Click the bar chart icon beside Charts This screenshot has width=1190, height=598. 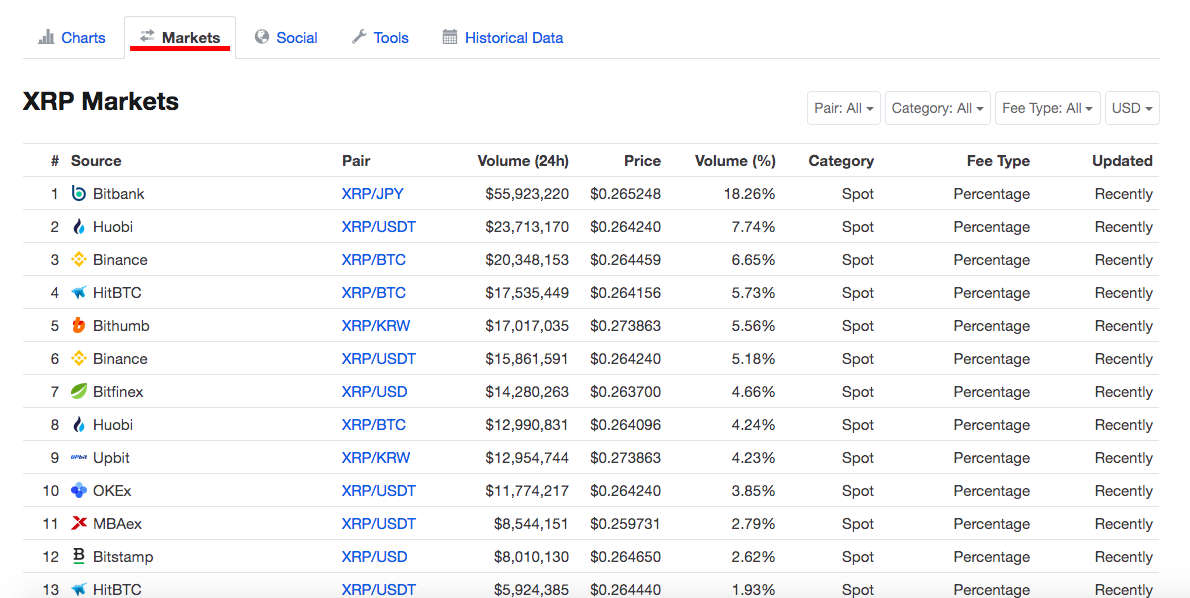point(46,36)
